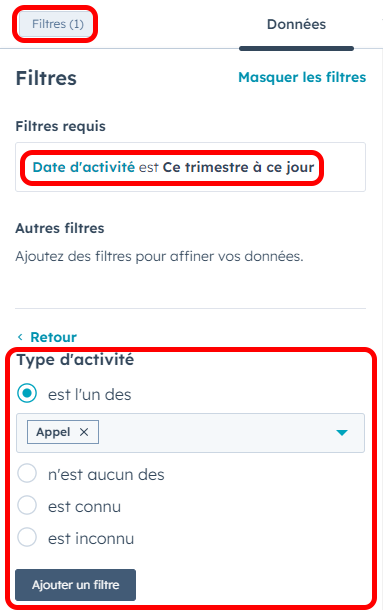Image resolution: width=383 pixels, height=610 pixels.
Task: Click the left chevron icon beside Retour
Action: coord(20,337)
